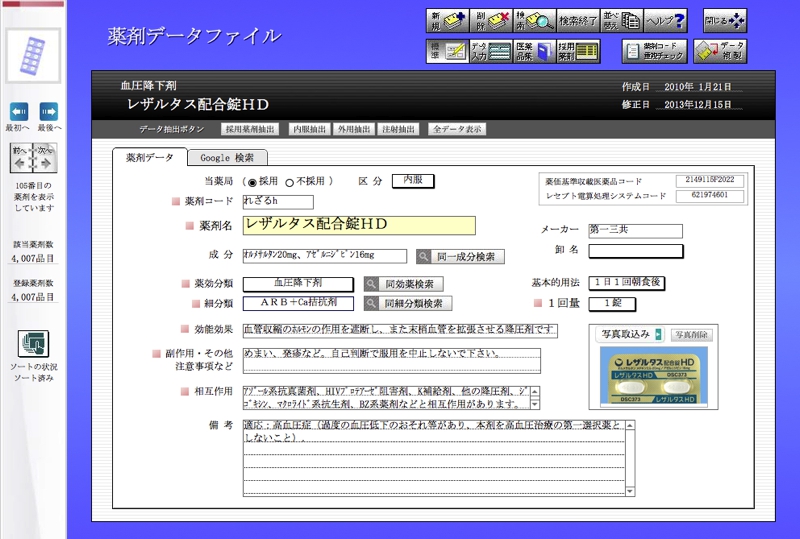Extract adopted drugs with 採用薬剤抽出
The width and height of the screenshot is (800, 539).
click(x=250, y=129)
